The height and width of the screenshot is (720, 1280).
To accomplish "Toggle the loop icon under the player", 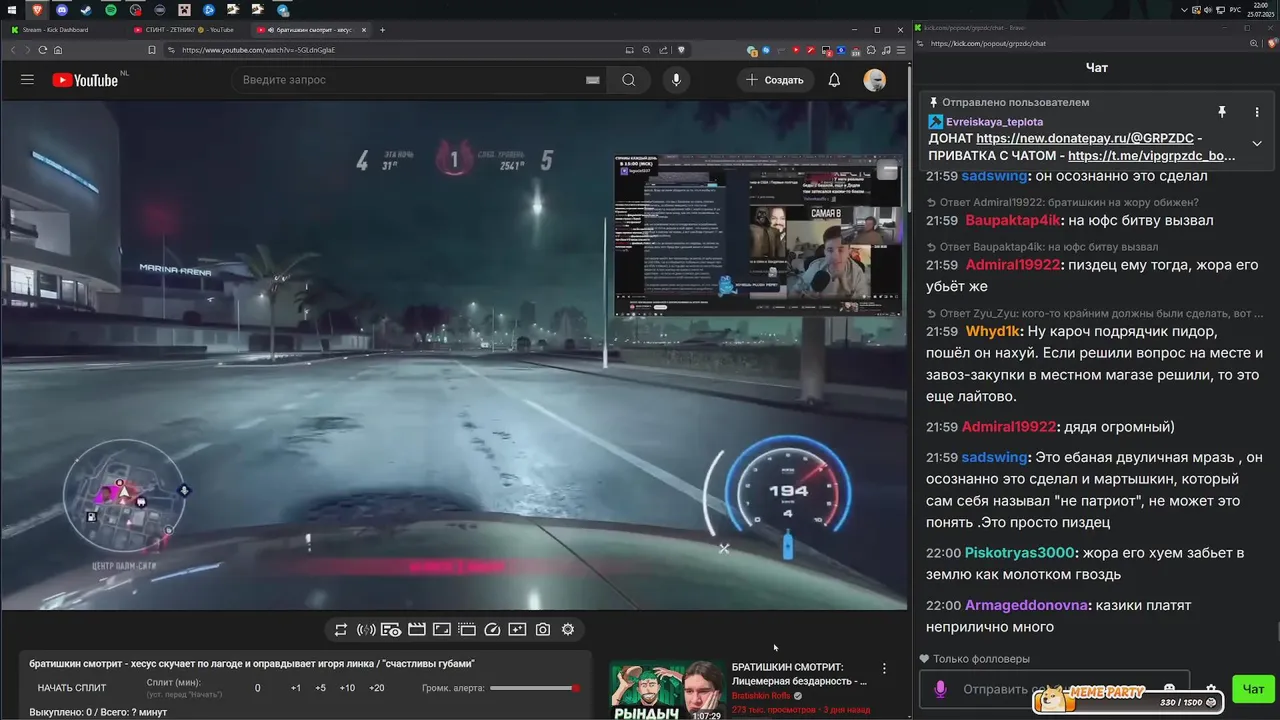I will 341,629.
